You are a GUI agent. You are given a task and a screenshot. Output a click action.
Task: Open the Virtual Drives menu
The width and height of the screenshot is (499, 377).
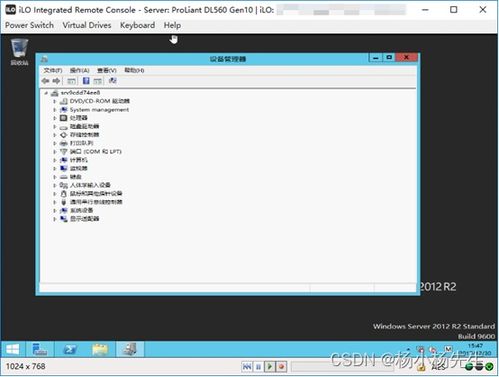[x=87, y=25]
